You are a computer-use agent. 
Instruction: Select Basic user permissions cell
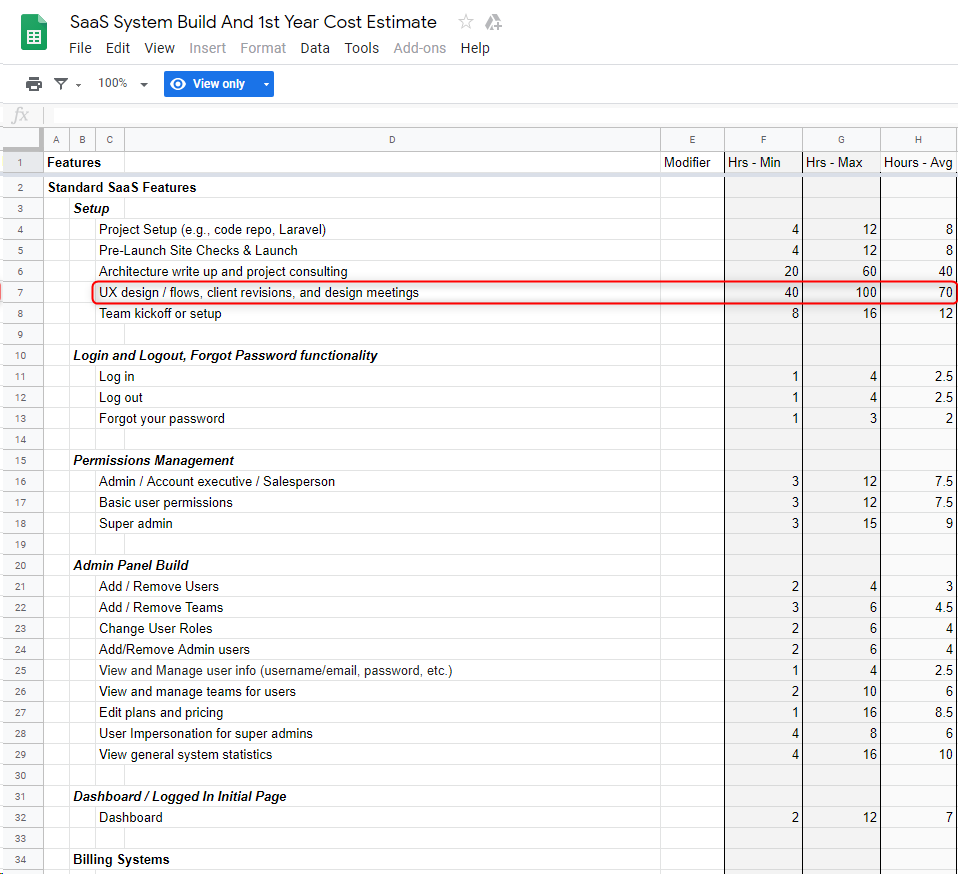coord(166,503)
